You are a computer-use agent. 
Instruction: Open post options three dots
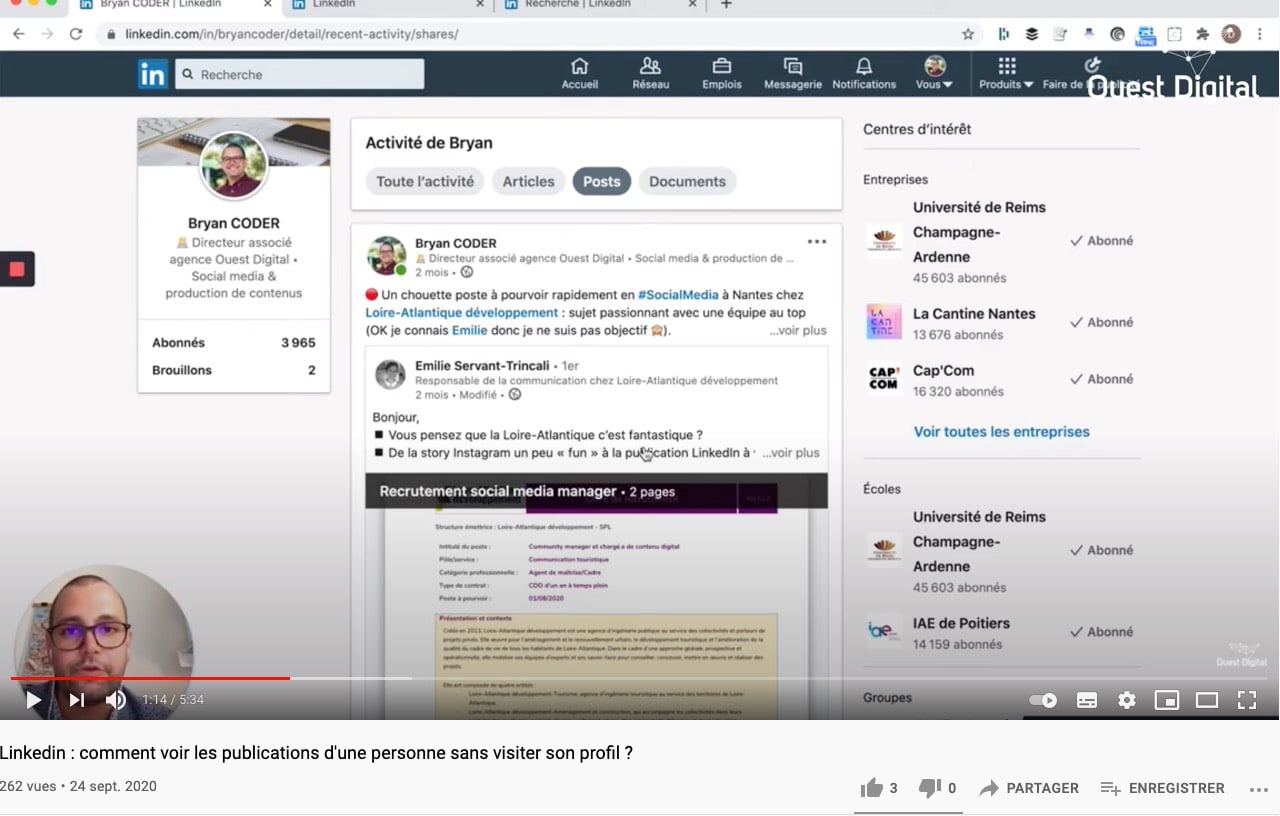pyautogui.click(x=817, y=242)
